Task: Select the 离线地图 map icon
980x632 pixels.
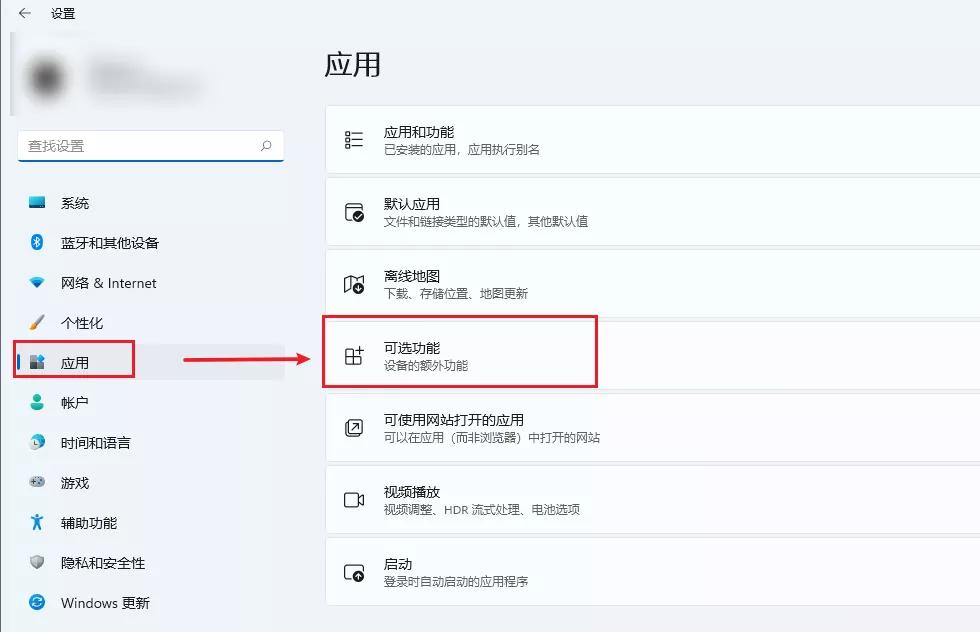Action: (353, 282)
